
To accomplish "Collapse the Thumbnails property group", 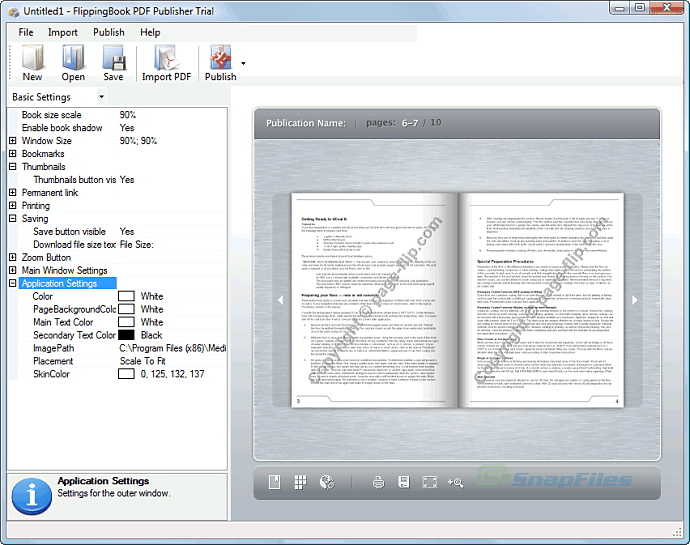I will (13, 166).
